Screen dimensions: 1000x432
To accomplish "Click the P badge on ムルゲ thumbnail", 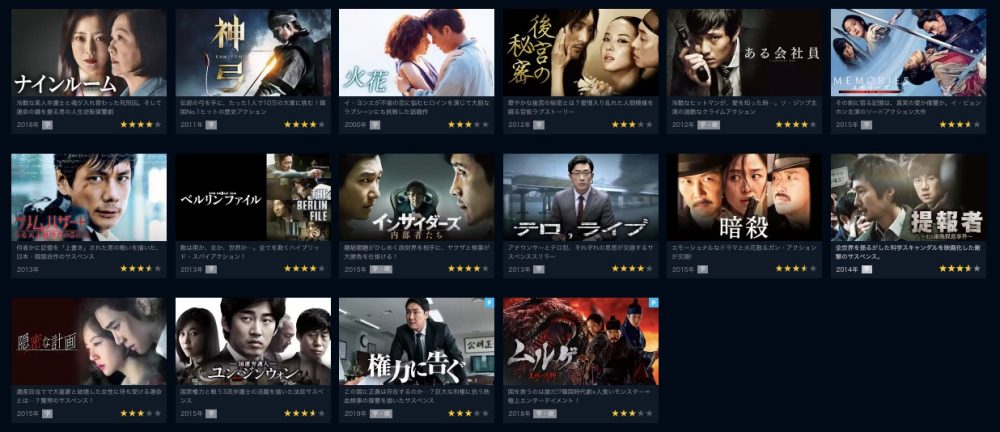I will (653, 302).
